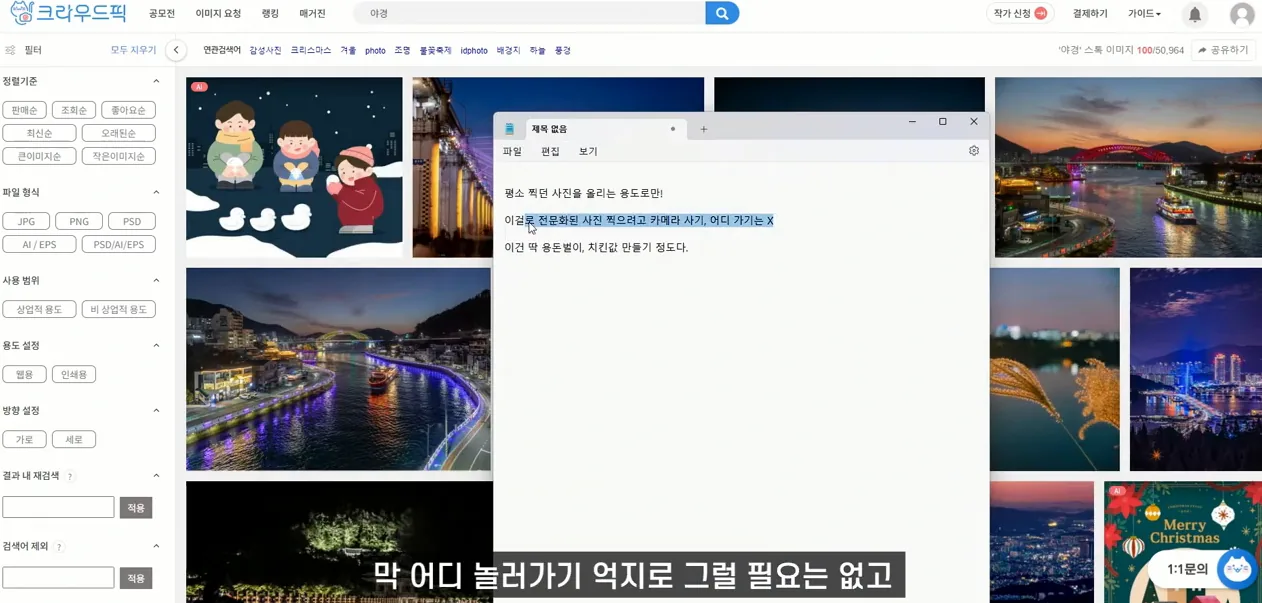Focus the 결과 내 재검색 text field
This screenshot has height=603, width=1262.
(58, 507)
